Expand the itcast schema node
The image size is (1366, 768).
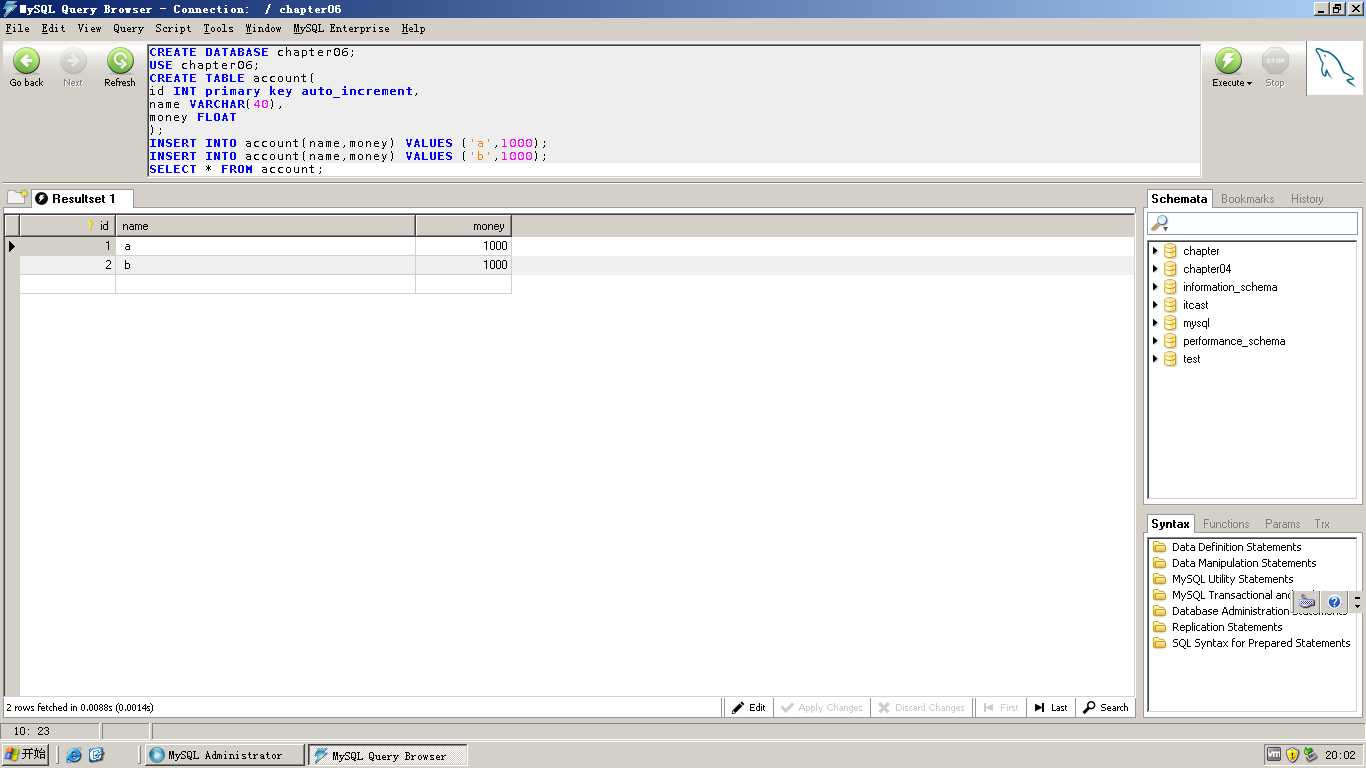(1155, 305)
